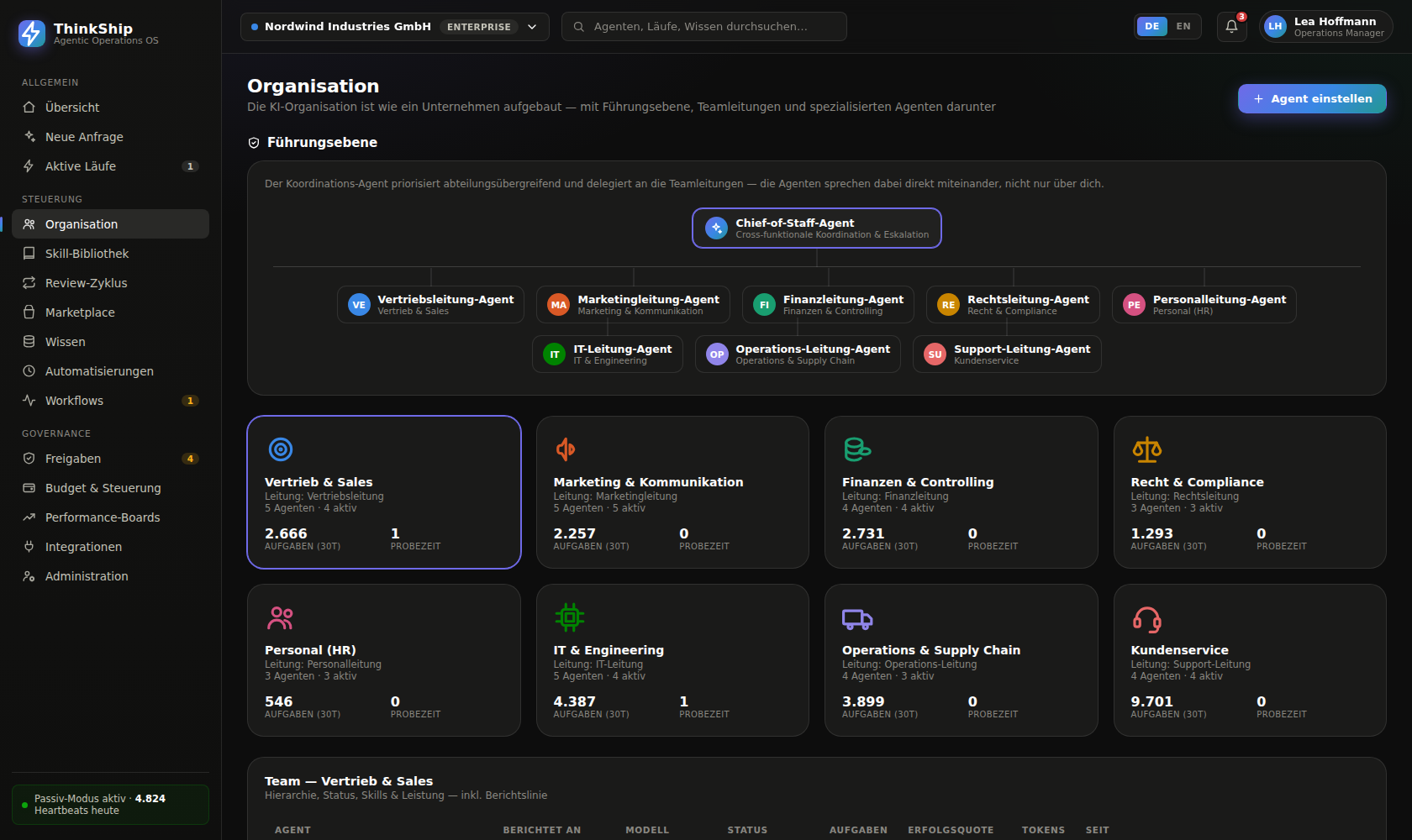
Task: Open Freigaben in the sidebar
Action: (110, 459)
